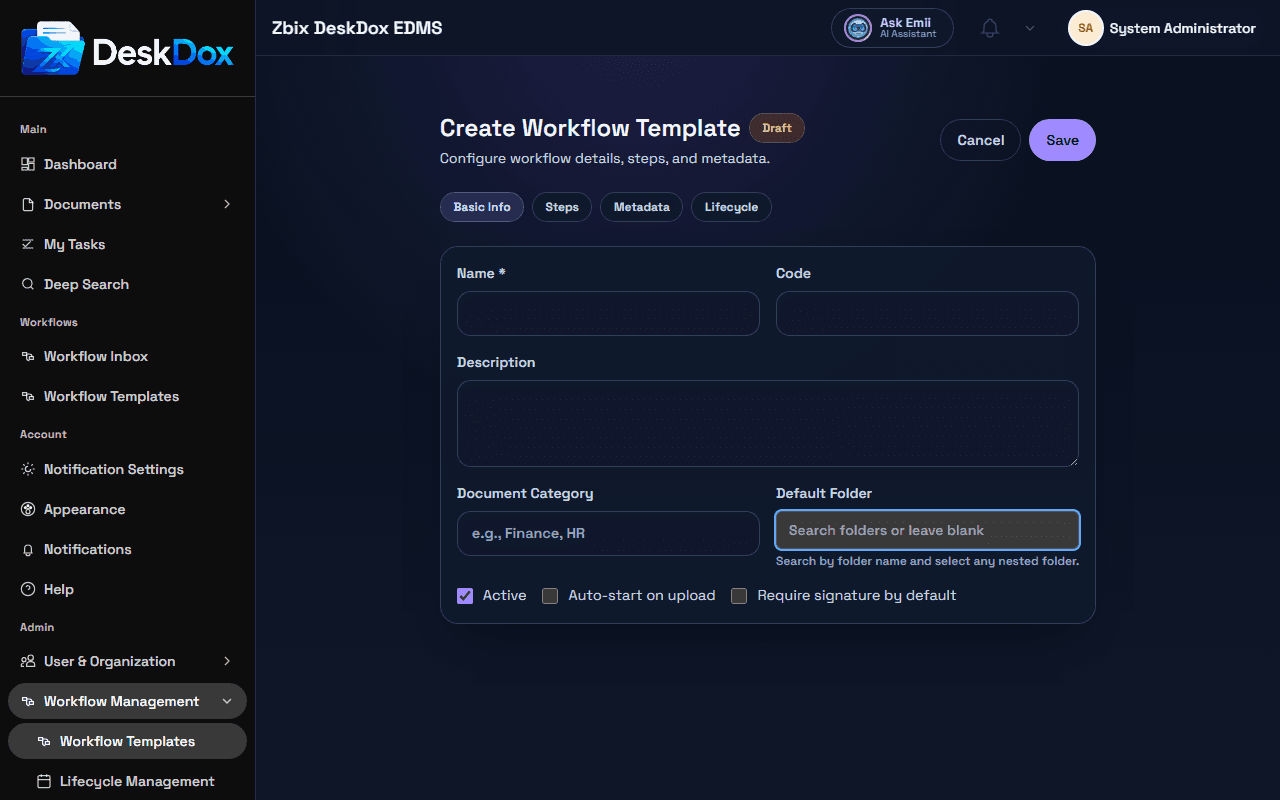
Task: Expand User & Organization chevron
Action: [x=227, y=661]
